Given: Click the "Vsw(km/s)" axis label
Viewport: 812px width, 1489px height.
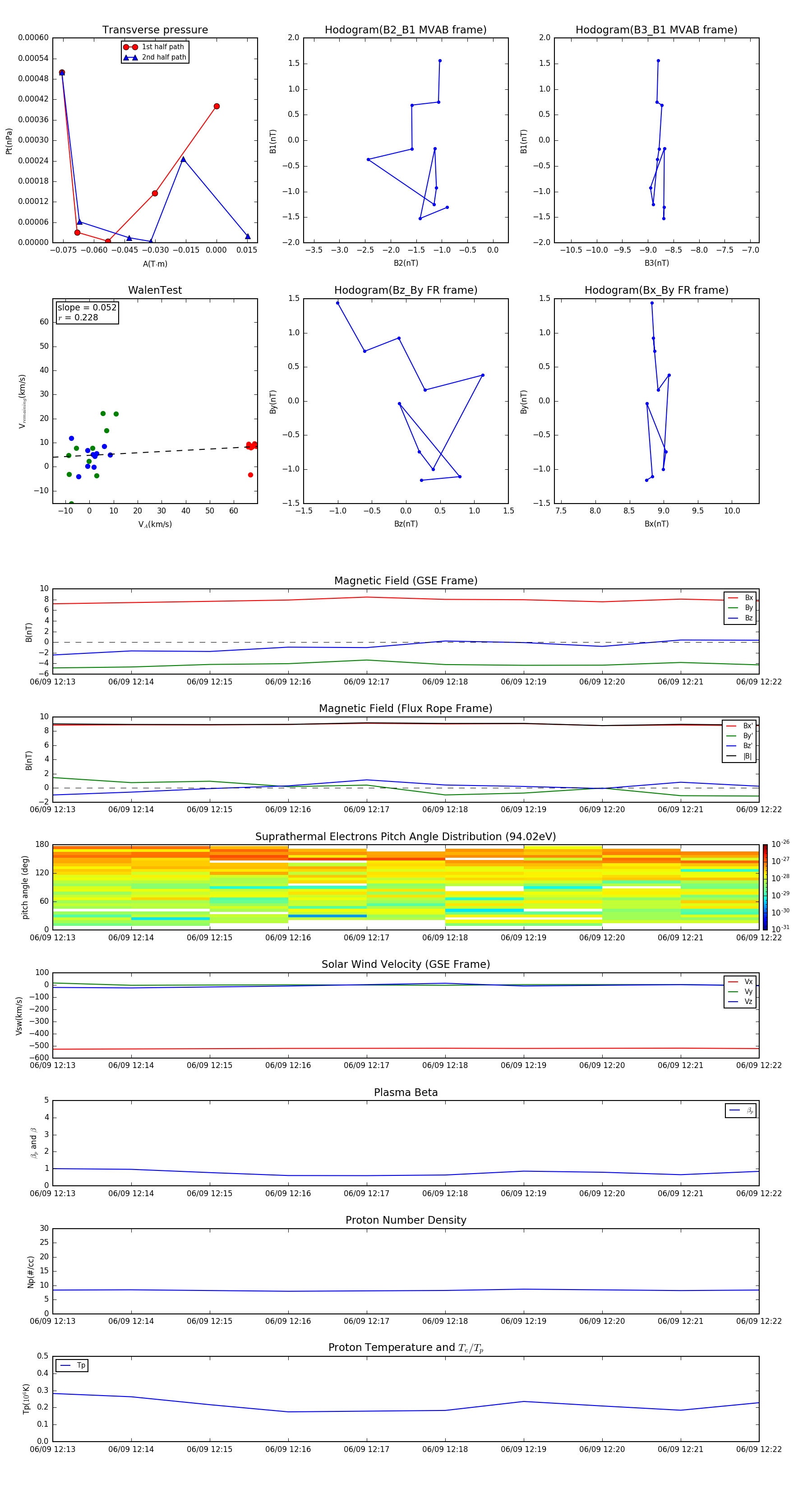Looking at the screenshot, I should pos(19,1015).
